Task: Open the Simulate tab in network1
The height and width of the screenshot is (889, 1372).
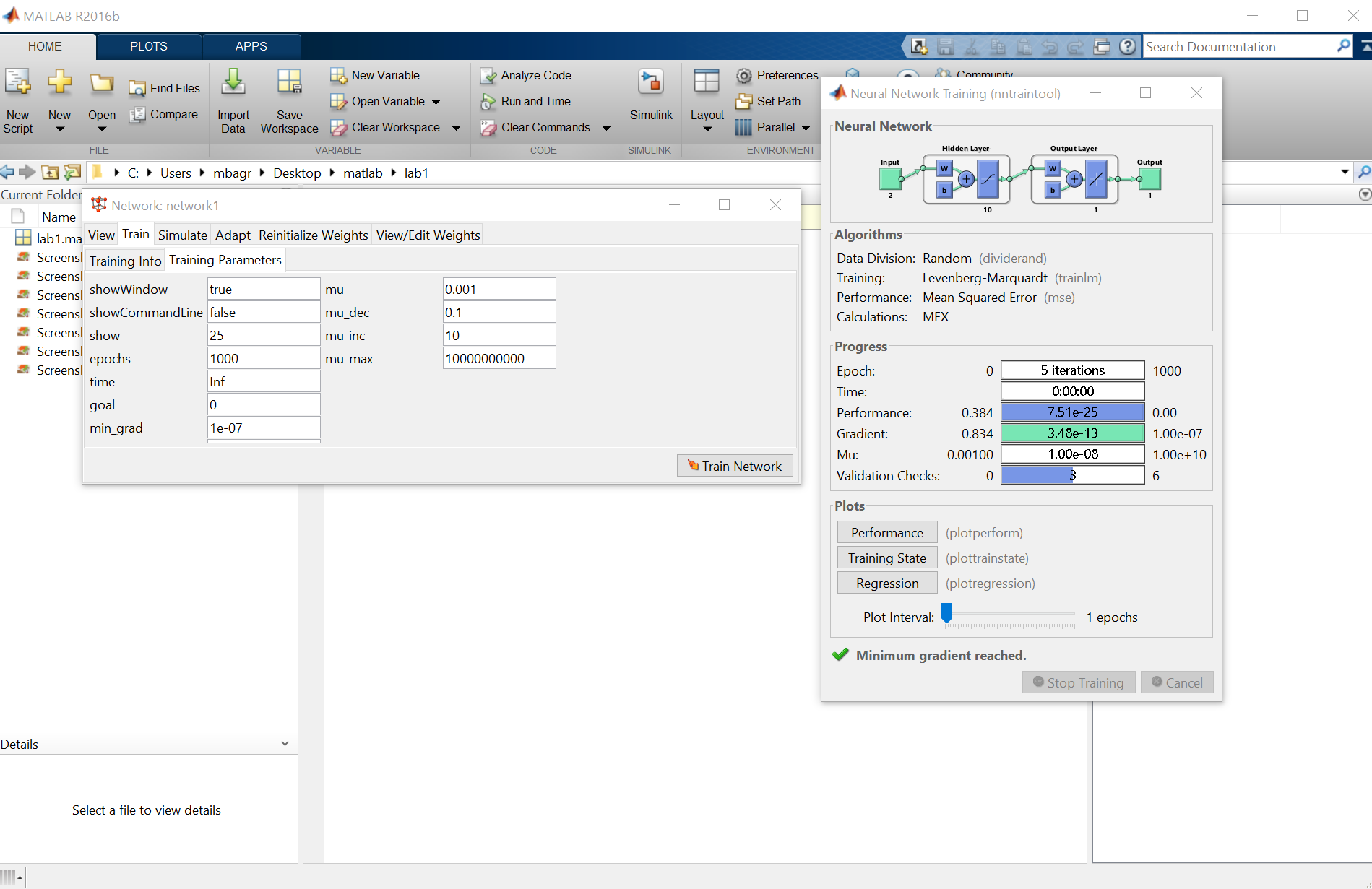Action: (x=182, y=235)
